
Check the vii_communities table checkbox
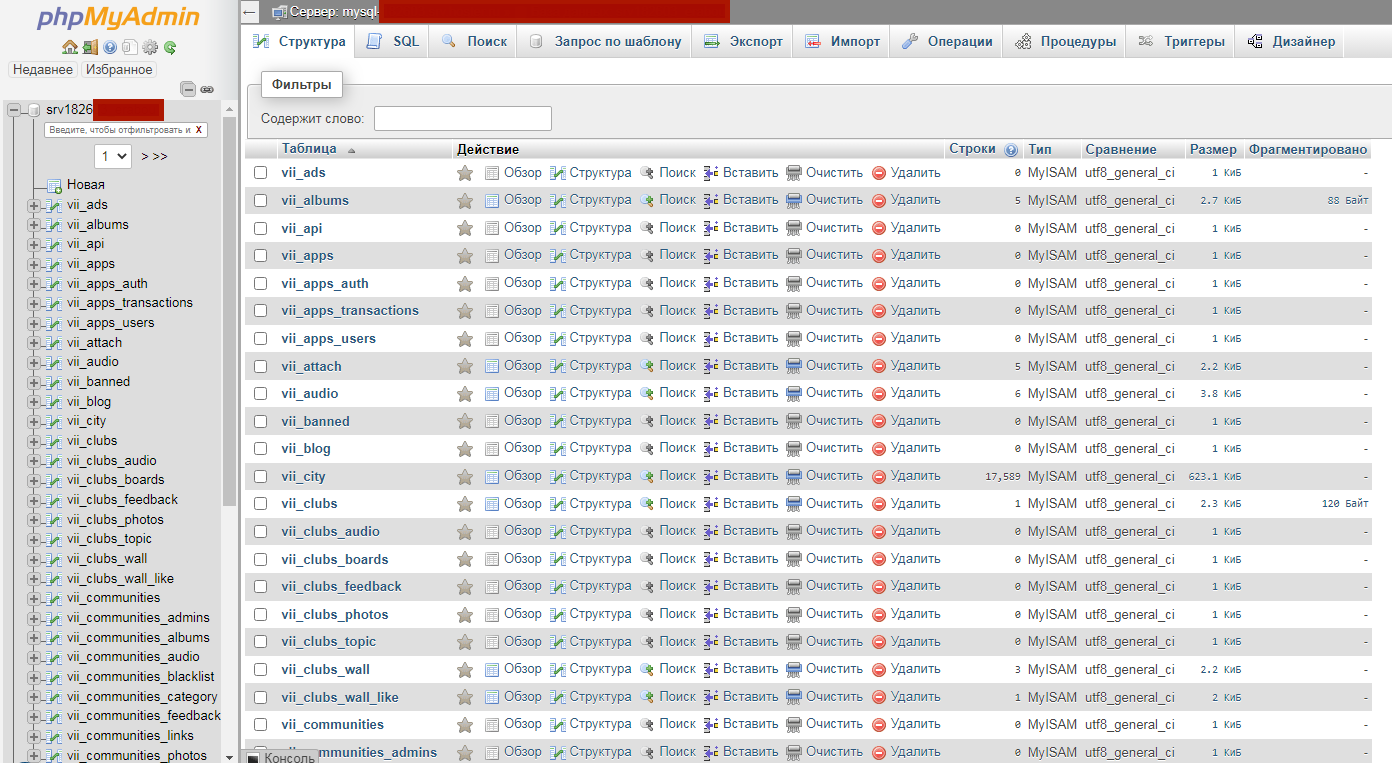(261, 724)
